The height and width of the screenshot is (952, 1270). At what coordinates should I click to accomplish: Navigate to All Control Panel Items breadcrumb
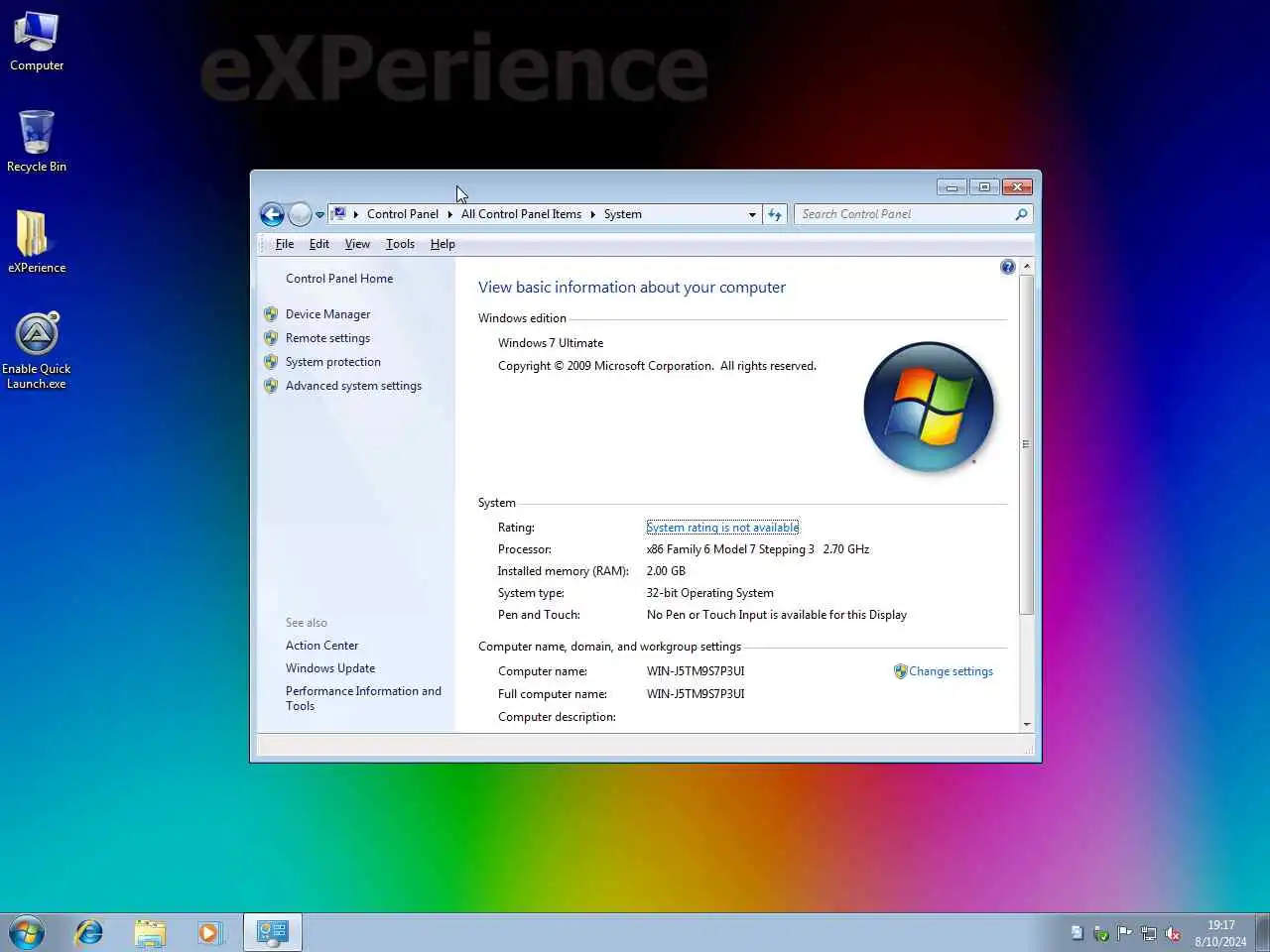[x=521, y=214]
